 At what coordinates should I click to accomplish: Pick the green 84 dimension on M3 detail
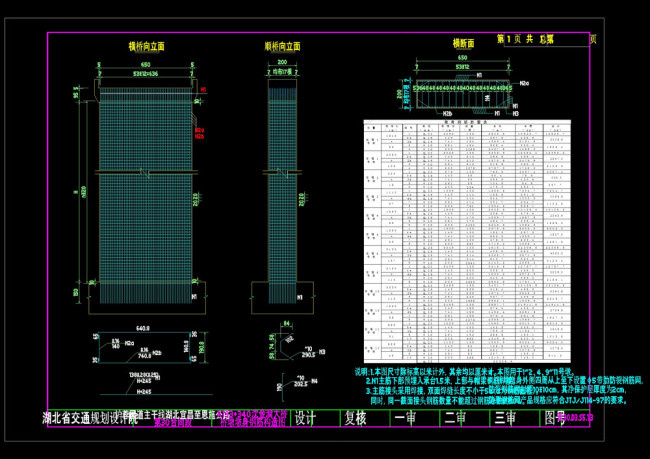[x=286, y=323]
